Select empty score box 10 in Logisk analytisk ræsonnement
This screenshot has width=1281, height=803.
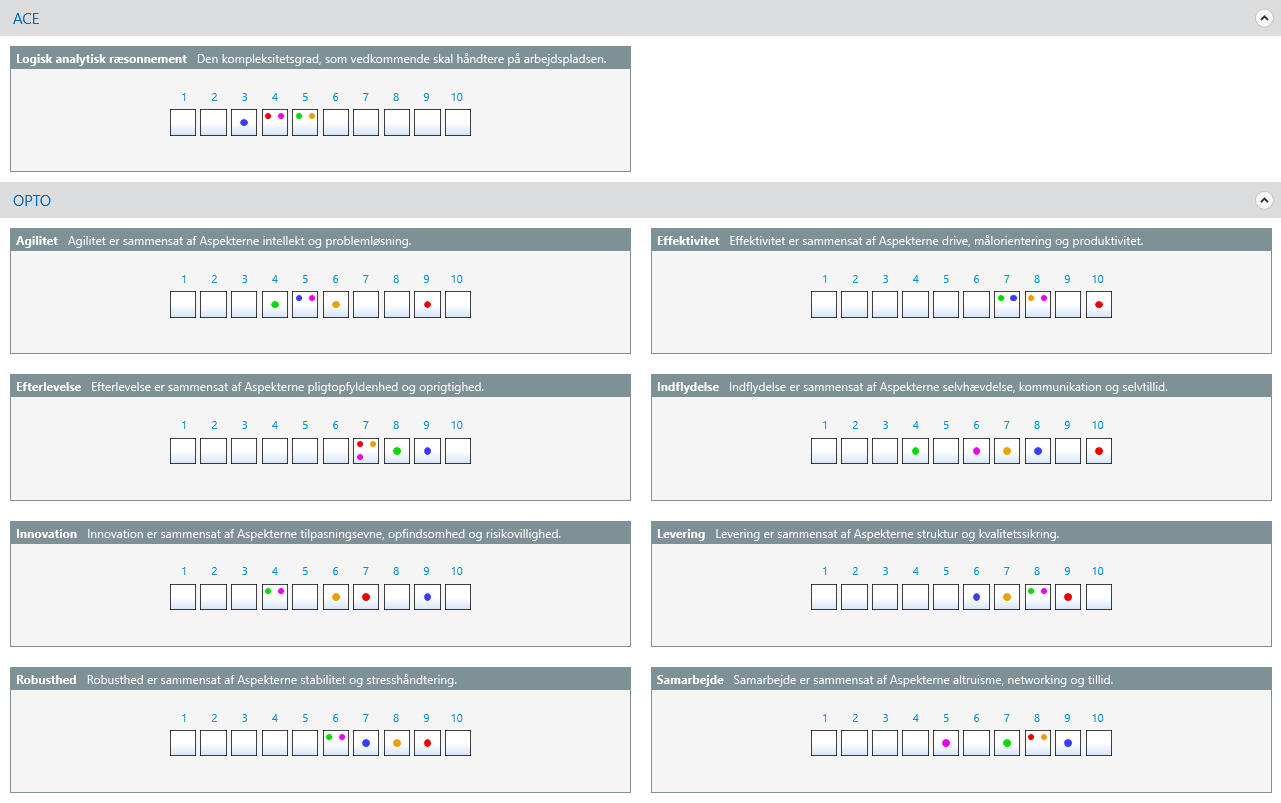pyautogui.click(x=457, y=123)
